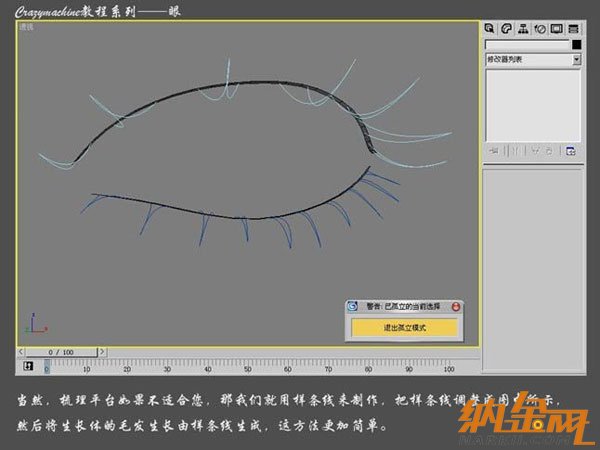Click the 0 / 100 time slider handle
The height and width of the screenshot is (450, 600).
point(61,352)
